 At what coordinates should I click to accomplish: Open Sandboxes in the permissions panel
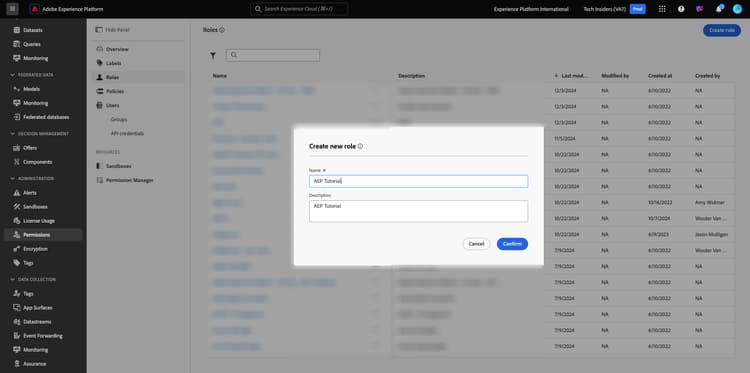pyautogui.click(x=119, y=166)
